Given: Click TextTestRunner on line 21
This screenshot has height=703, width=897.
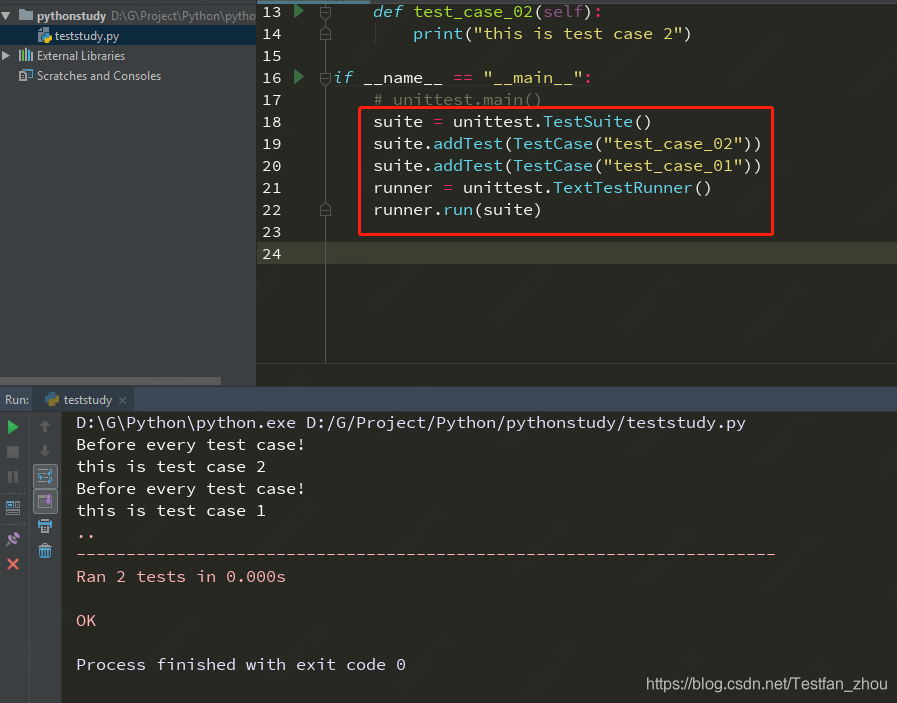Looking at the screenshot, I should pos(623,188).
